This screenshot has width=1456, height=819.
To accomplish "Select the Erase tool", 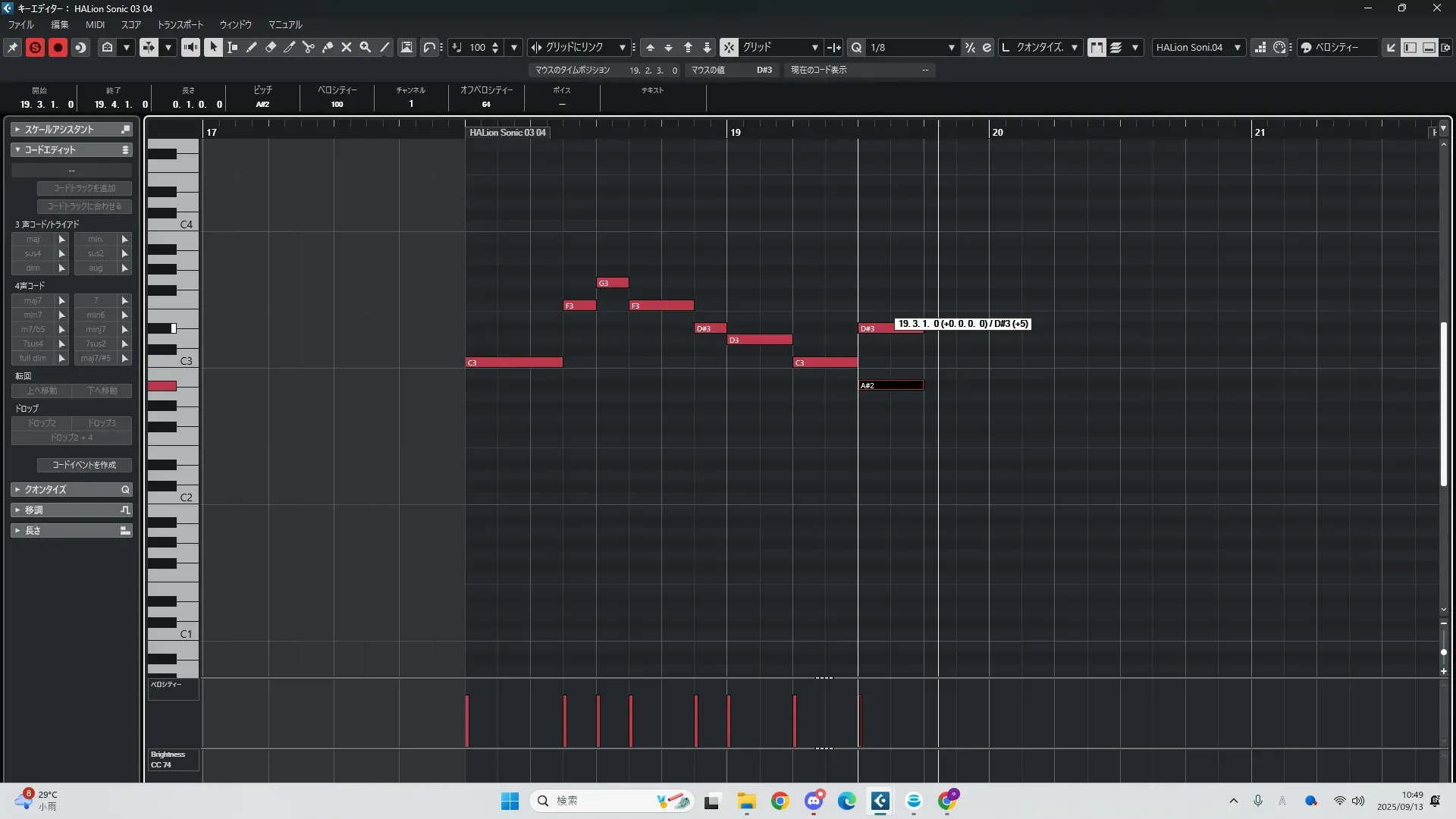I will click(x=271, y=47).
